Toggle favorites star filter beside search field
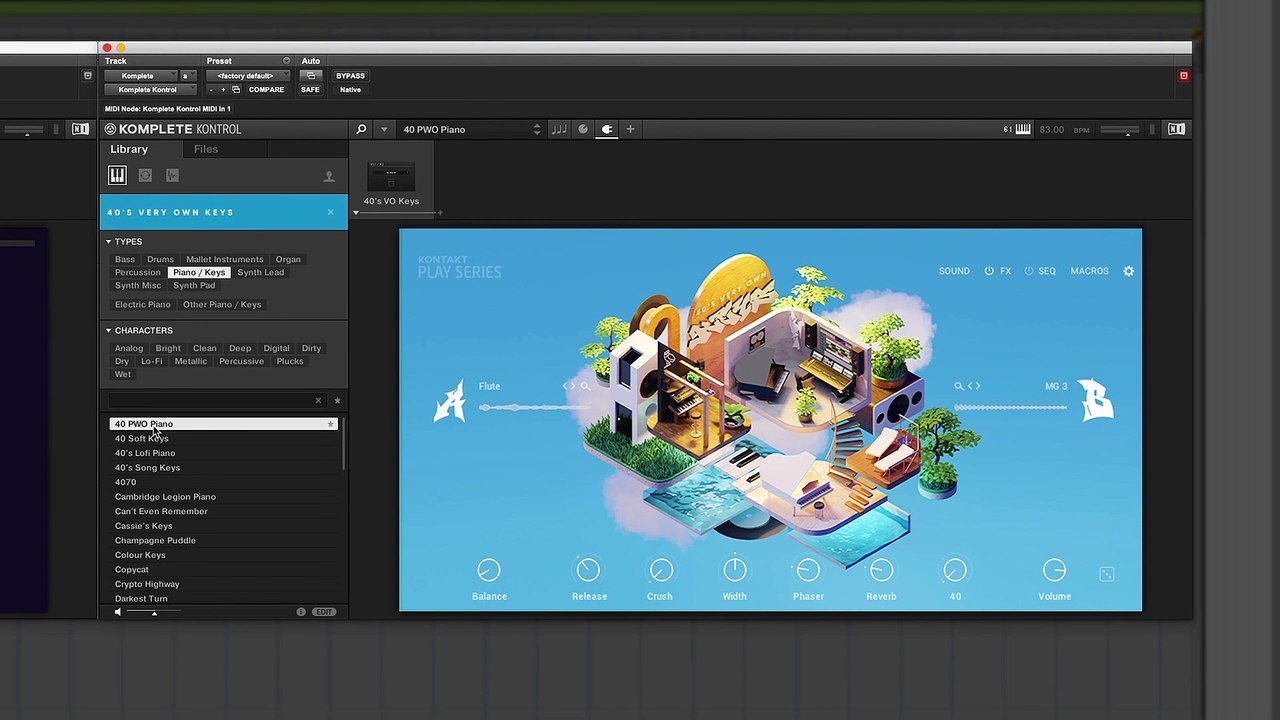Viewport: 1280px width, 720px height. coord(337,401)
